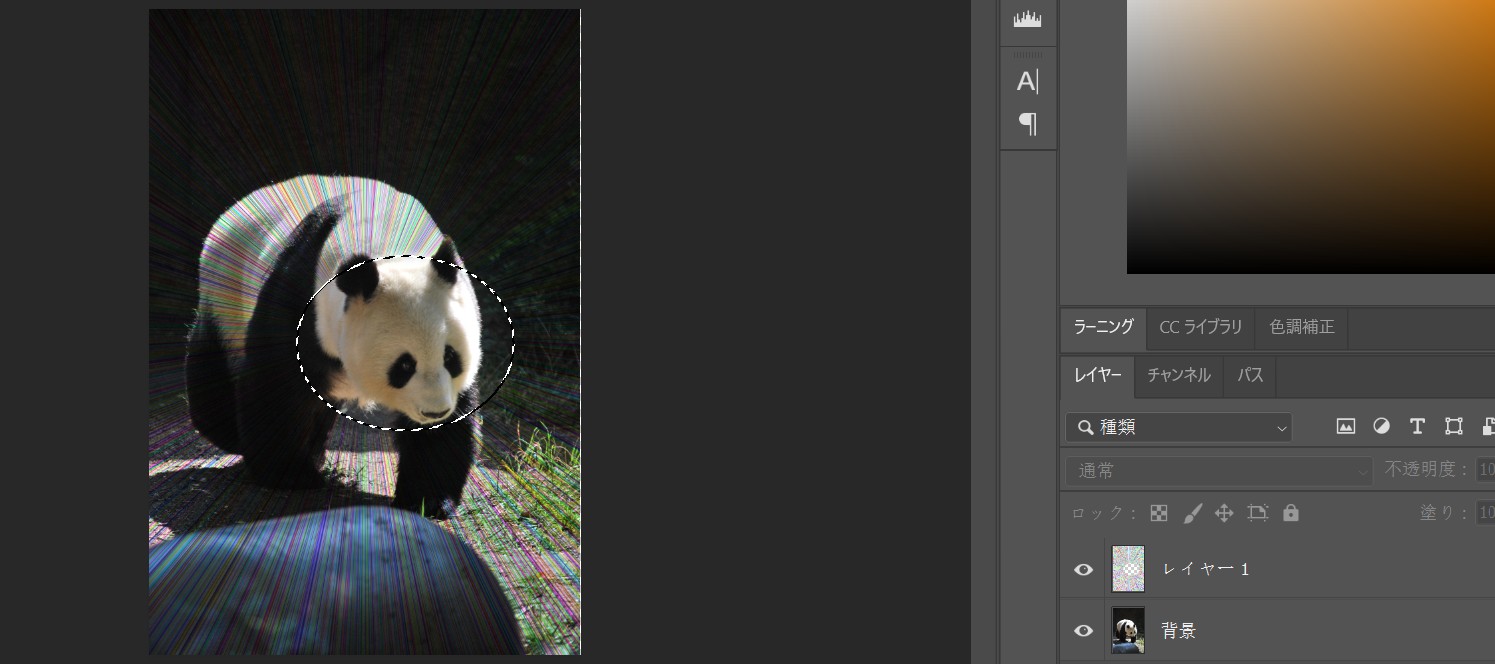This screenshot has width=1495, height=664.
Task: Open the Histogram panel icon
Action: (x=1028, y=19)
